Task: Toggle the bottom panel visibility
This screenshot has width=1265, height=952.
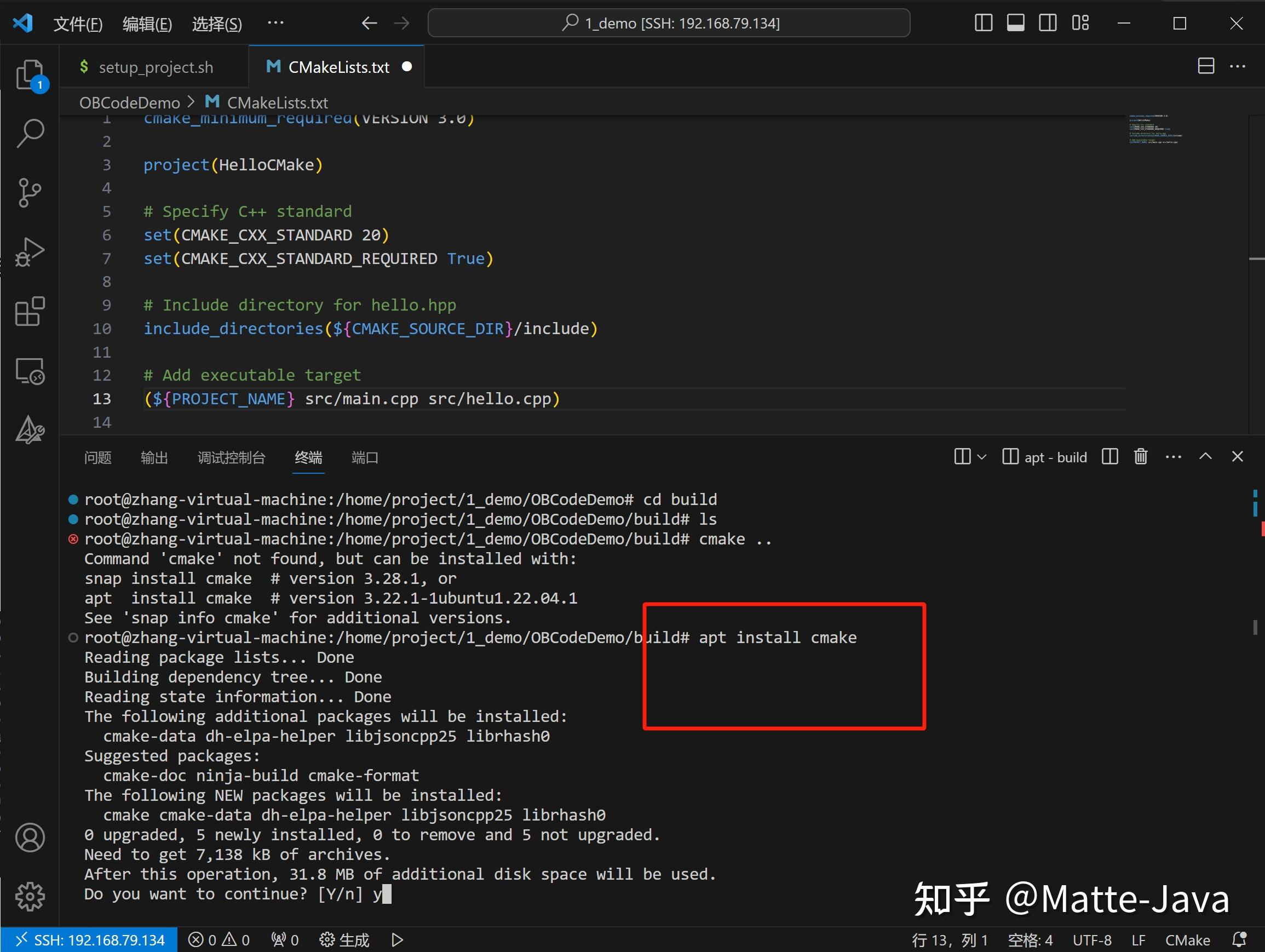Action: [x=1016, y=23]
